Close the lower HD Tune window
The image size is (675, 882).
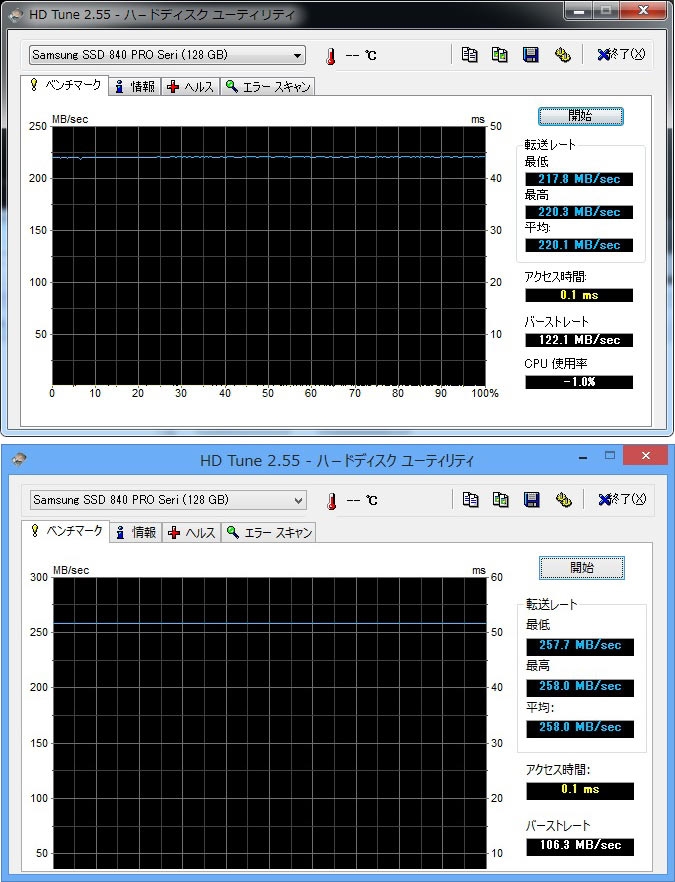645,456
